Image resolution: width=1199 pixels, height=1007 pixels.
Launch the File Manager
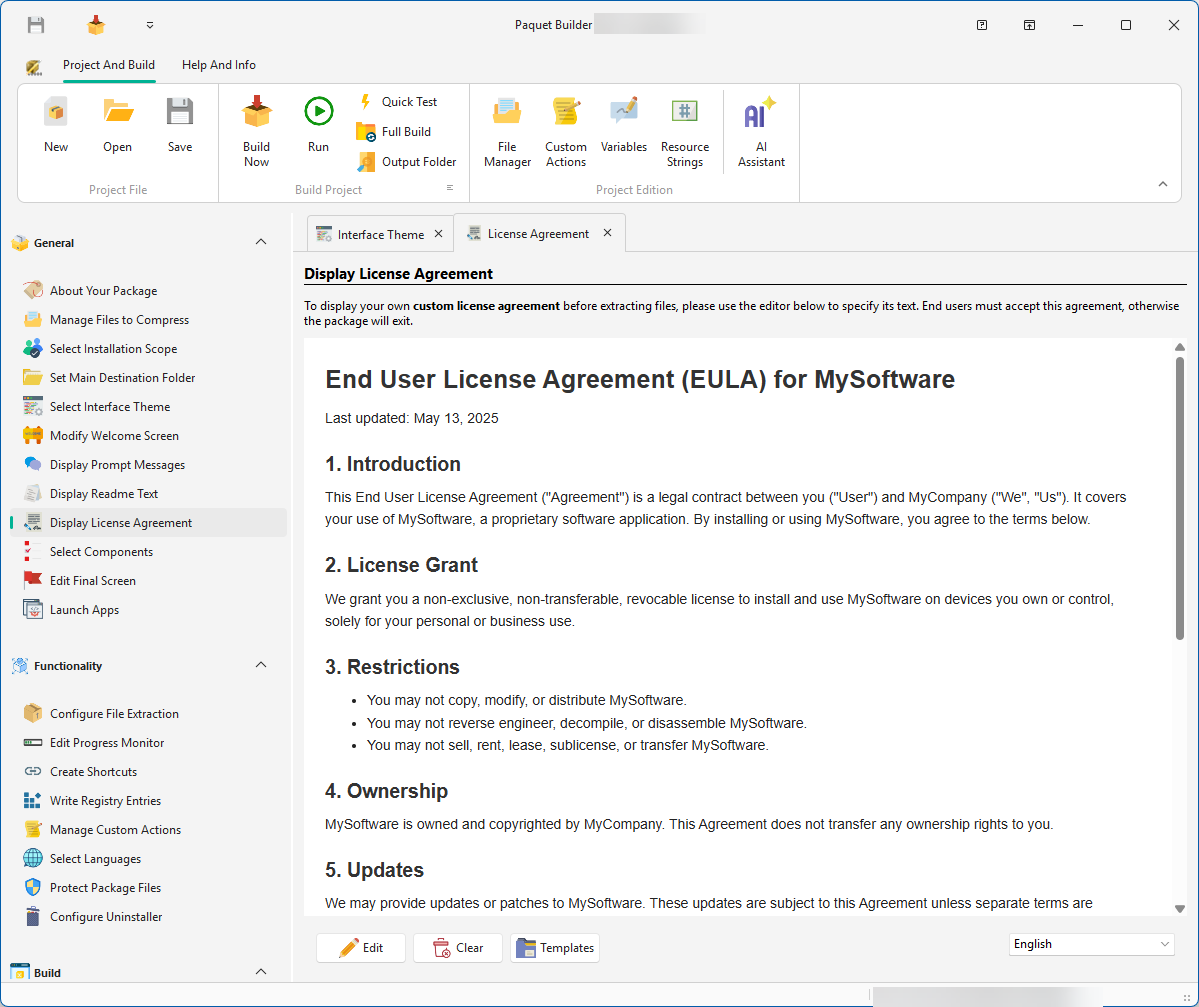pos(507,130)
